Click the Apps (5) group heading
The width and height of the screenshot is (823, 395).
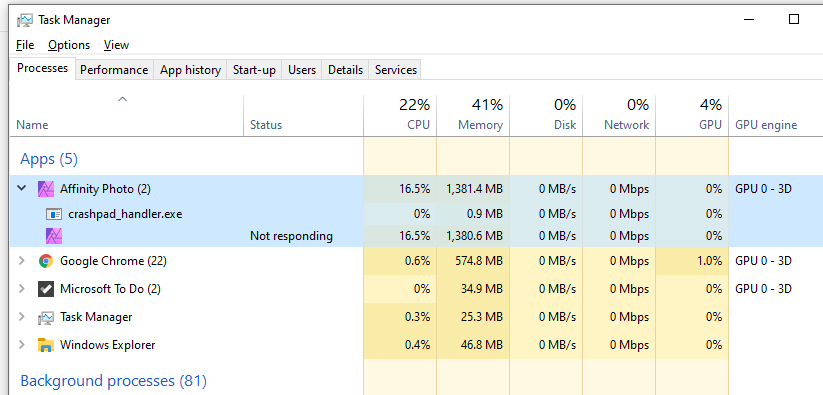coord(49,159)
